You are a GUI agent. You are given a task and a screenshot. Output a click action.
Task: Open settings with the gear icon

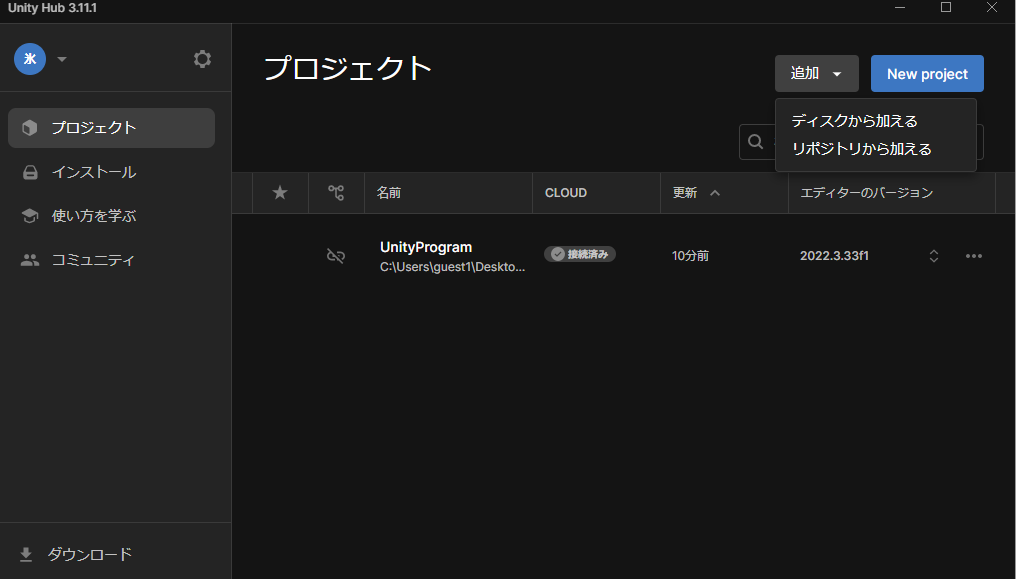click(x=202, y=59)
